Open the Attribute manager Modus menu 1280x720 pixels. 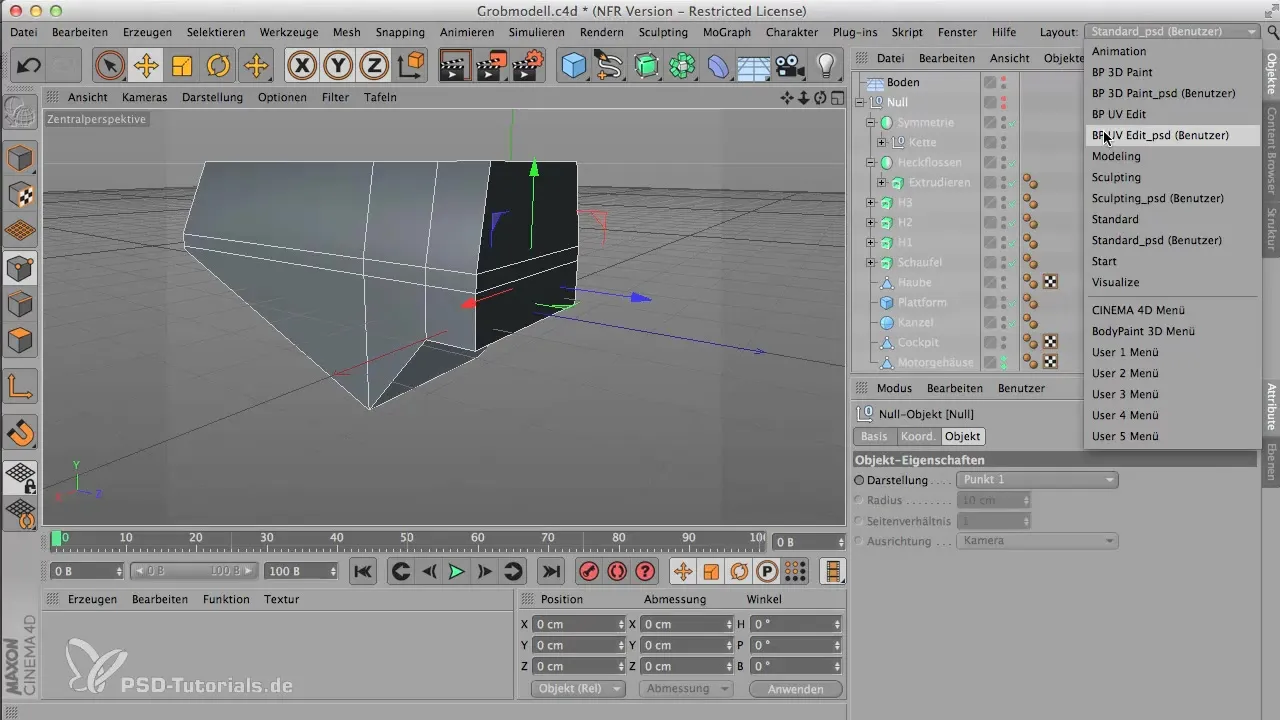coord(894,388)
